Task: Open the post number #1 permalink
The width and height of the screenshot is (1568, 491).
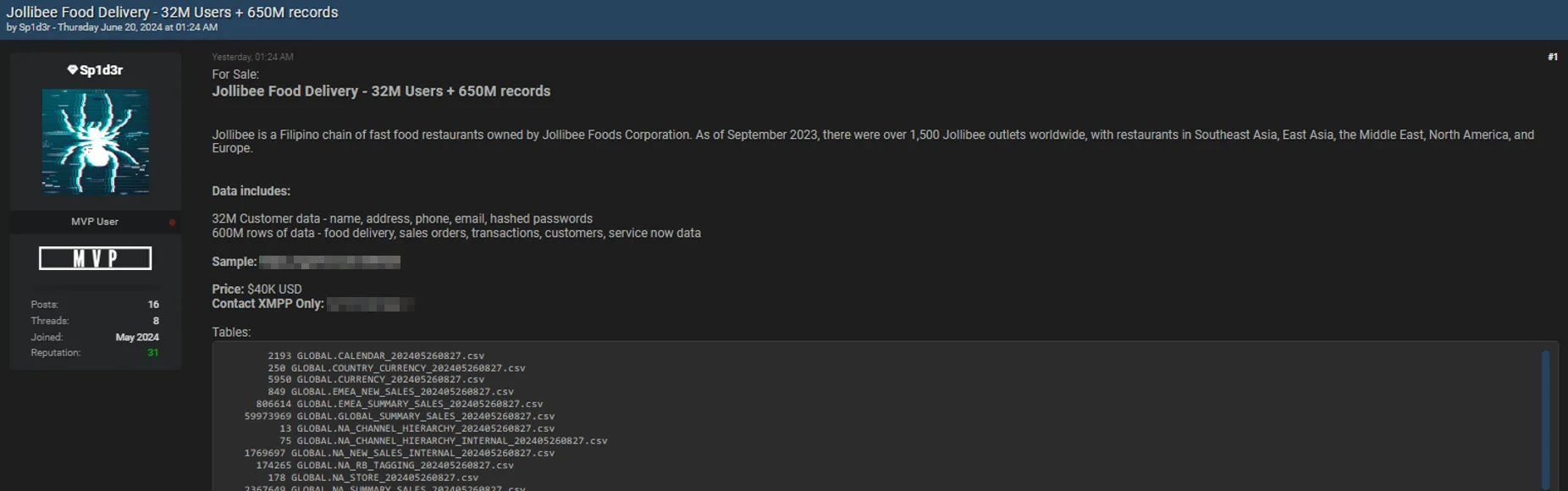Action: click(x=1553, y=57)
